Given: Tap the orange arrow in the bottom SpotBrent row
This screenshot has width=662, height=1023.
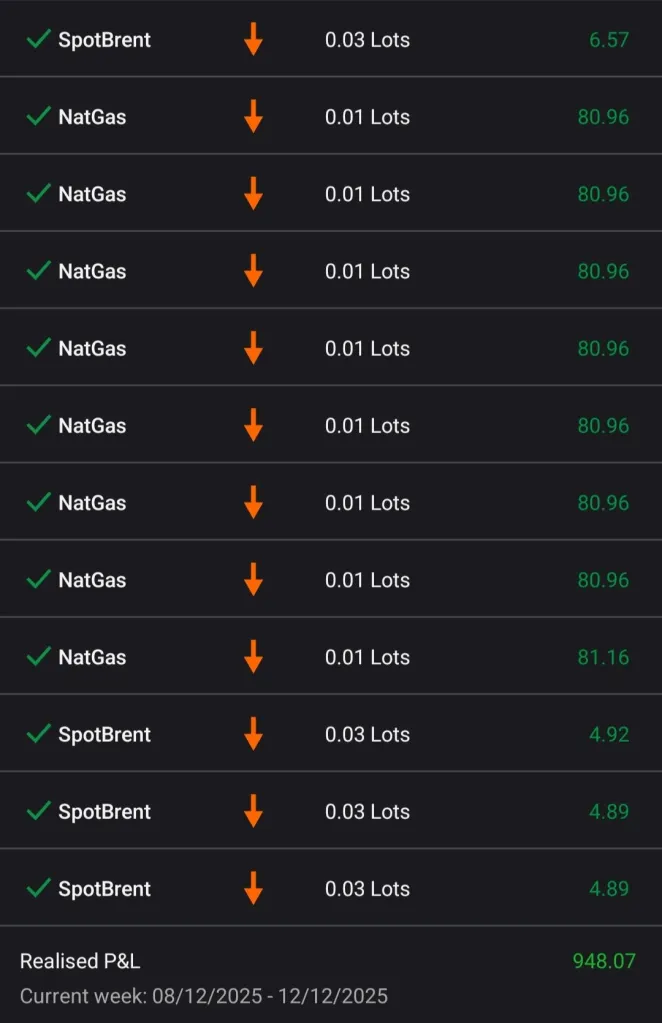Looking at the screenshot, I should pyautogui.click(x=253, y=888).
